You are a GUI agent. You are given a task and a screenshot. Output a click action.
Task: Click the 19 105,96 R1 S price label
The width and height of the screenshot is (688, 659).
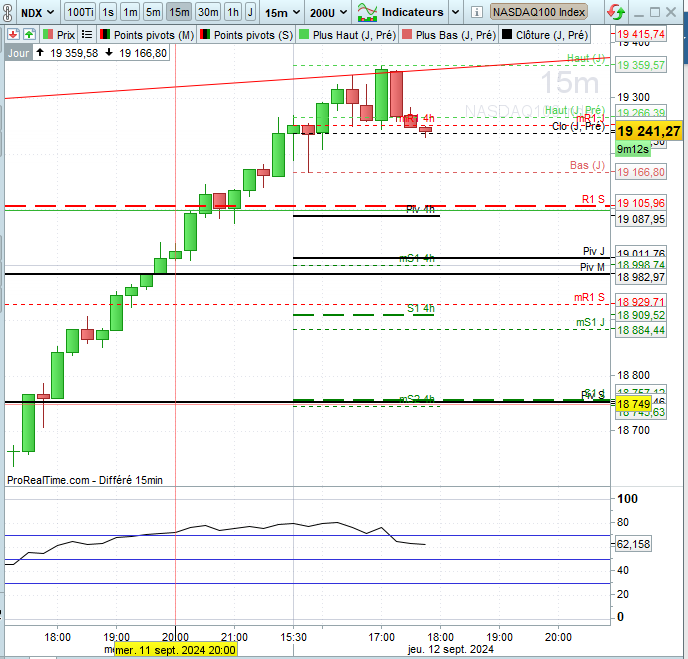pos(641,203)
